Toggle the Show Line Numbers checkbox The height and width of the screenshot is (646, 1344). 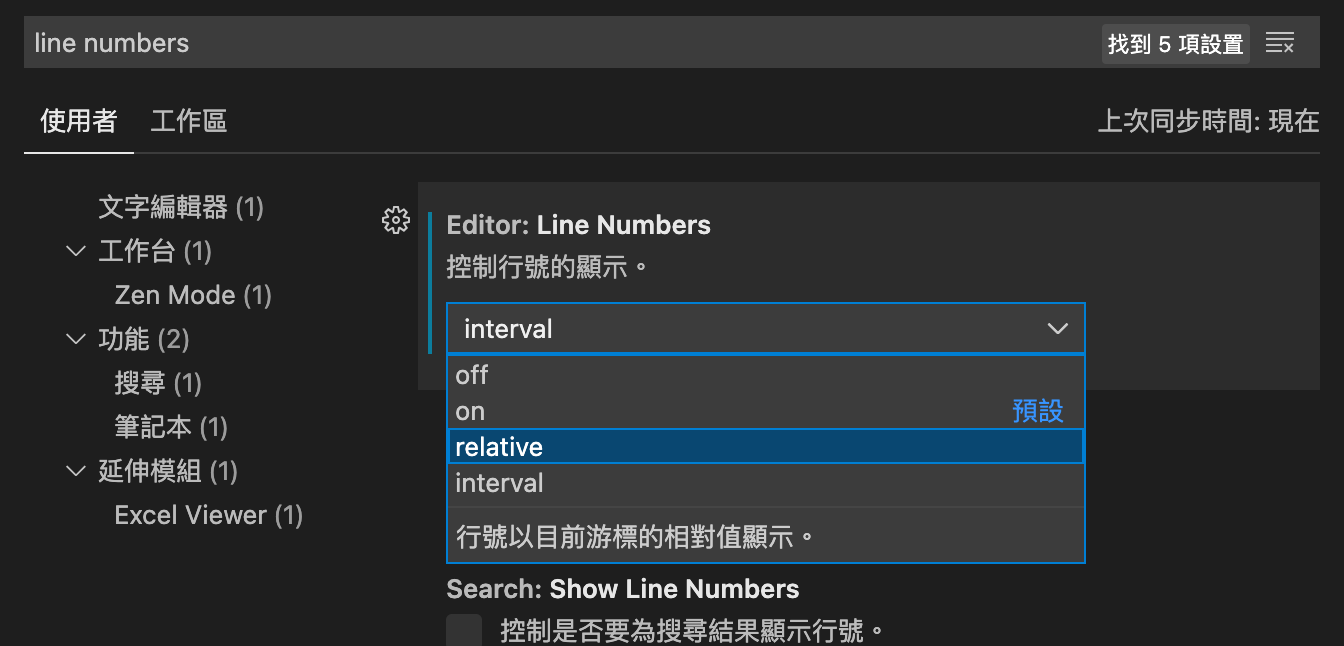464,631
